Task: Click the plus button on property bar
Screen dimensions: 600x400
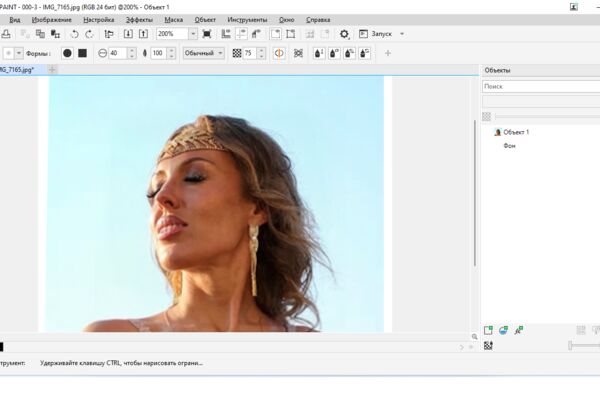Action: coord(388,53)
